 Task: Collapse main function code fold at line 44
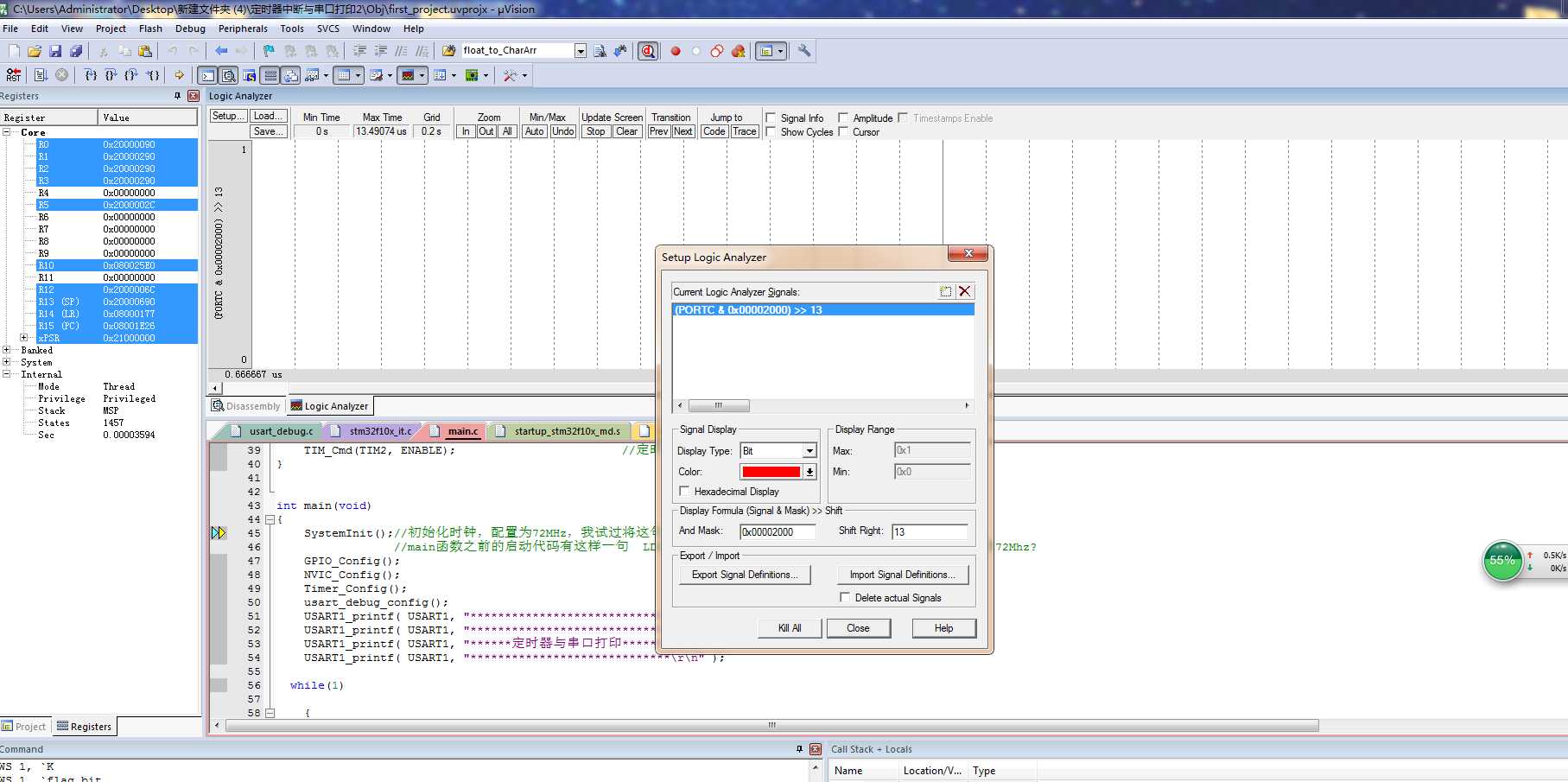click(x=270, y=519)
